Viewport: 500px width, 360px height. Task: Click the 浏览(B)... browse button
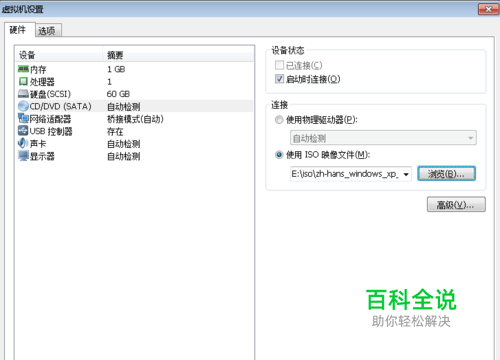(446, 174)
